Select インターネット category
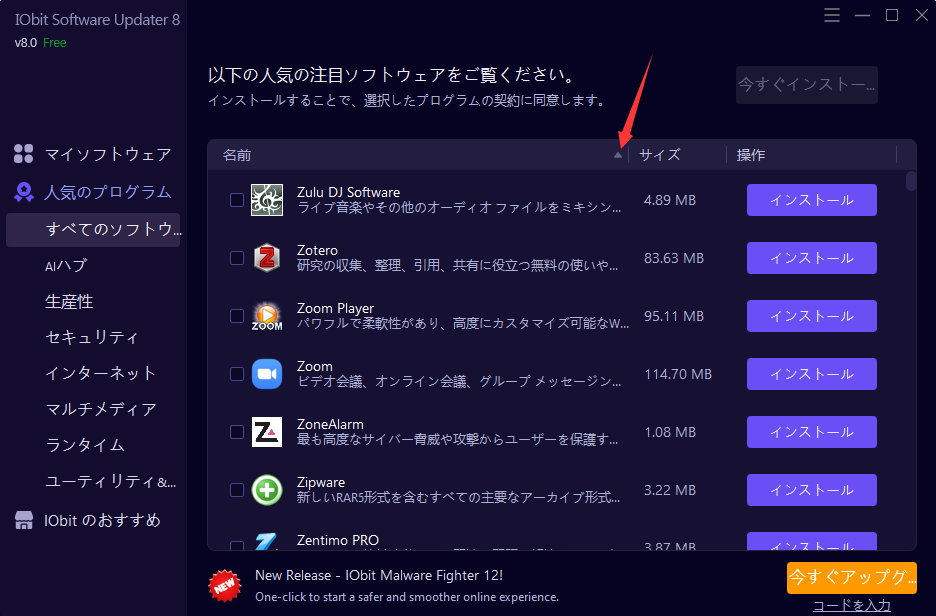This screenshot has height=616, width=936. click(101, 373)
